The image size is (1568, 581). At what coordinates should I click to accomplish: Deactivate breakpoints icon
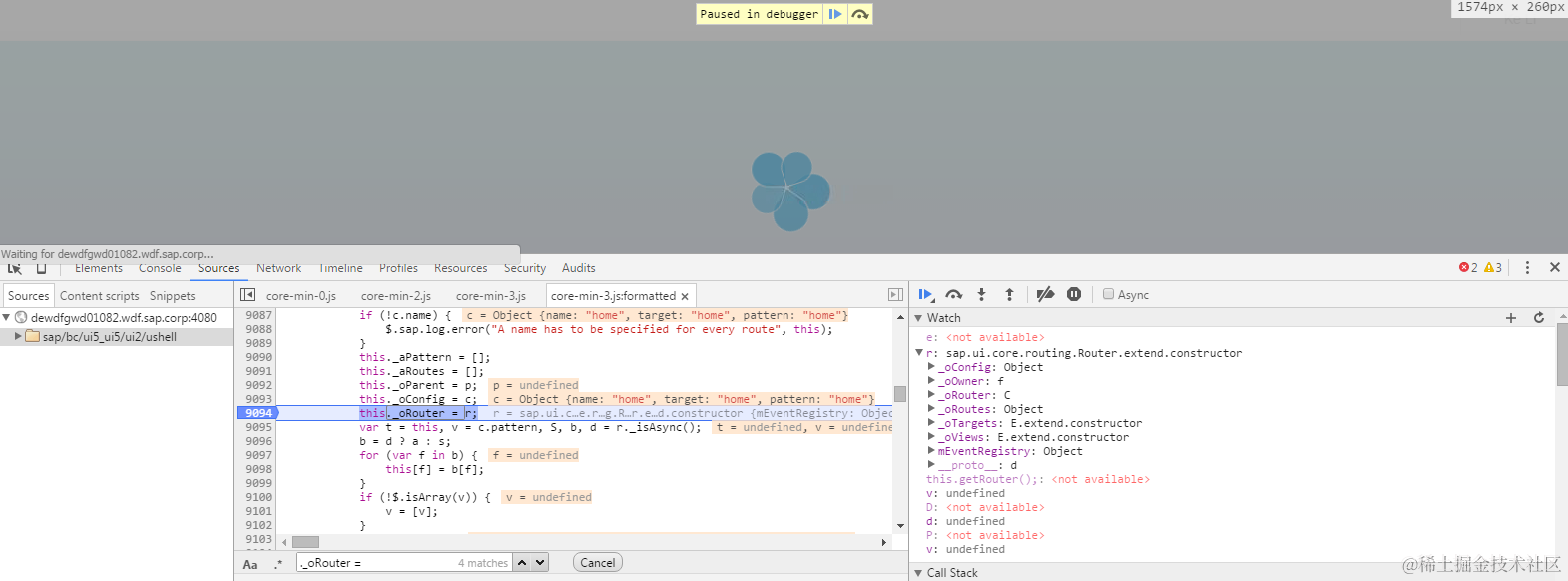(x=1045, y=294)
